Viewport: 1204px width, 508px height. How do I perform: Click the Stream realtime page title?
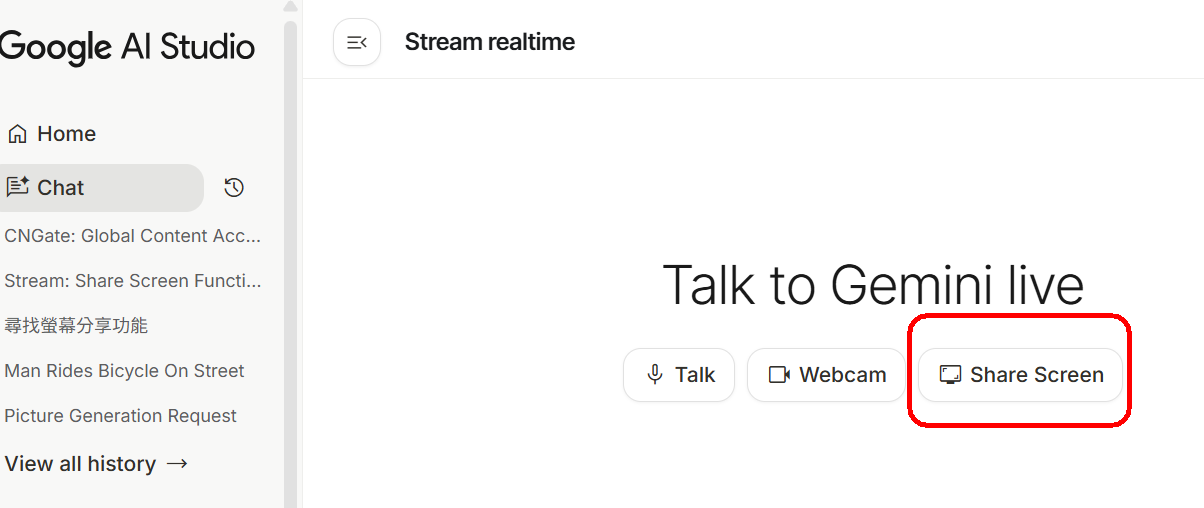489,42
